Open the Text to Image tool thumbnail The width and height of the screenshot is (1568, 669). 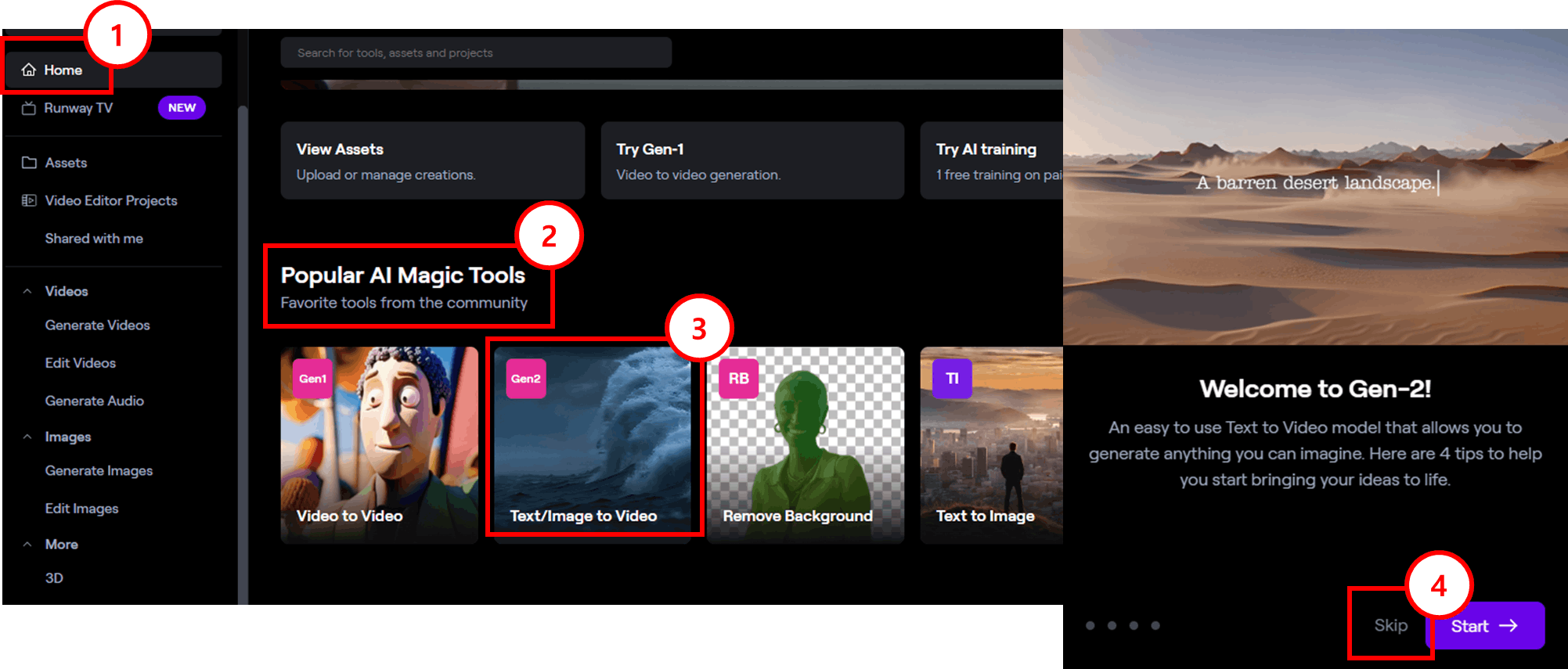[x=992, y=445]
